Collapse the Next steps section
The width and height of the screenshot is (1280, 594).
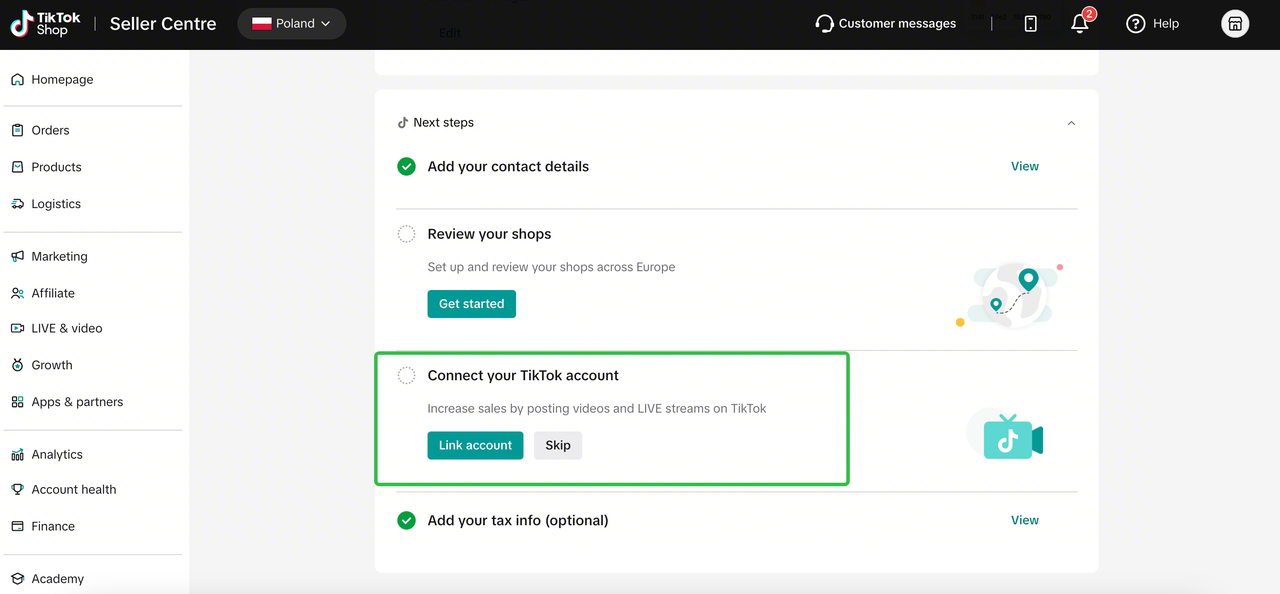[1071, 123]
